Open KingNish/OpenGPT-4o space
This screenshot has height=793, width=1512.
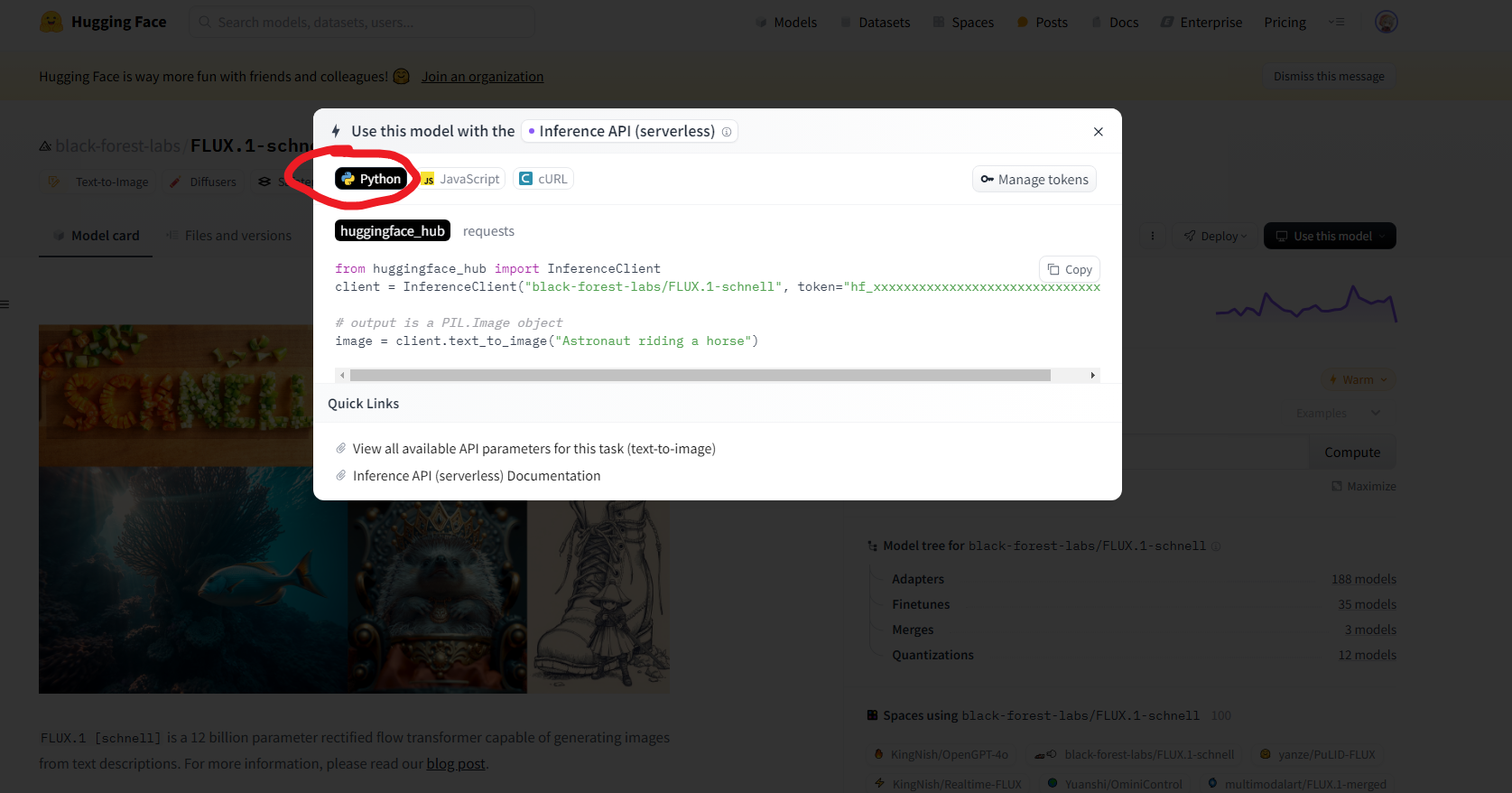(941, 754)
